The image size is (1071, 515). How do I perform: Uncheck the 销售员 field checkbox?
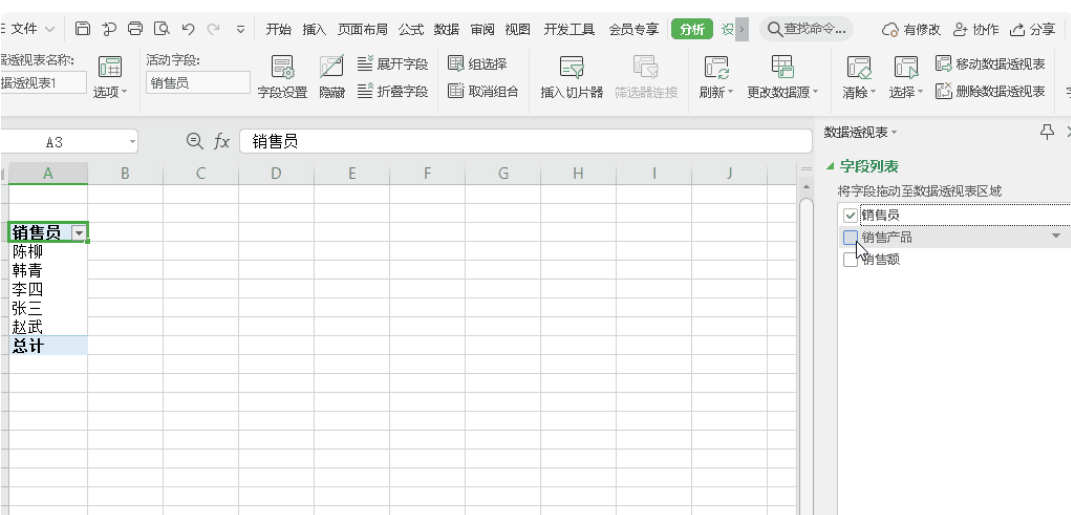pyautogui.click(x=850, y=215)
